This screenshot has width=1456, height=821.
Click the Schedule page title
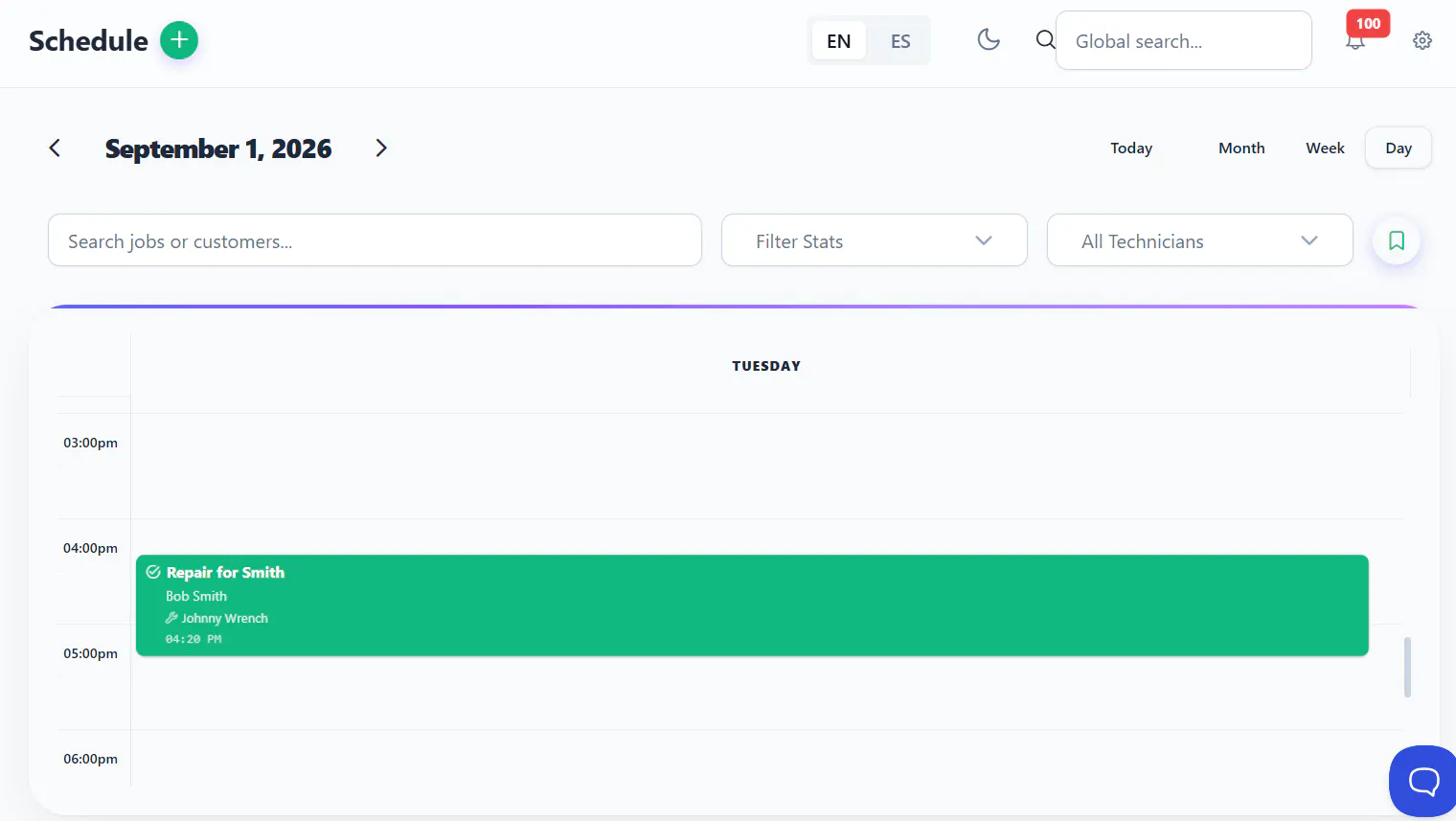pos(88,40)
